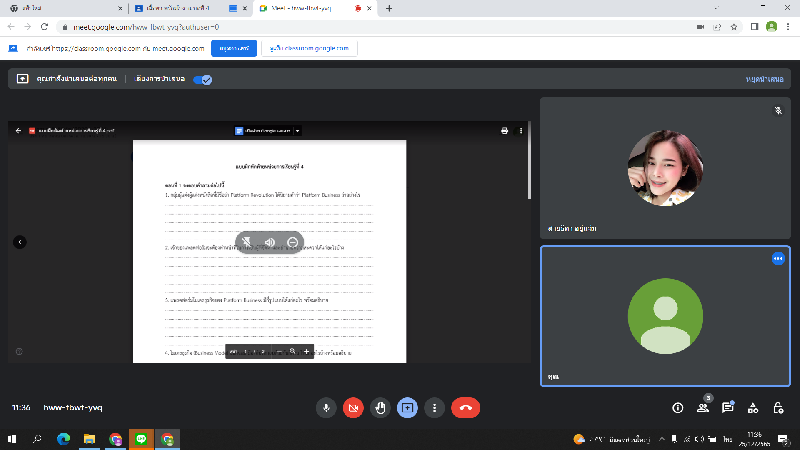800x450 pixels.
Task: Open a new browser tab
Action: [388, 8]
